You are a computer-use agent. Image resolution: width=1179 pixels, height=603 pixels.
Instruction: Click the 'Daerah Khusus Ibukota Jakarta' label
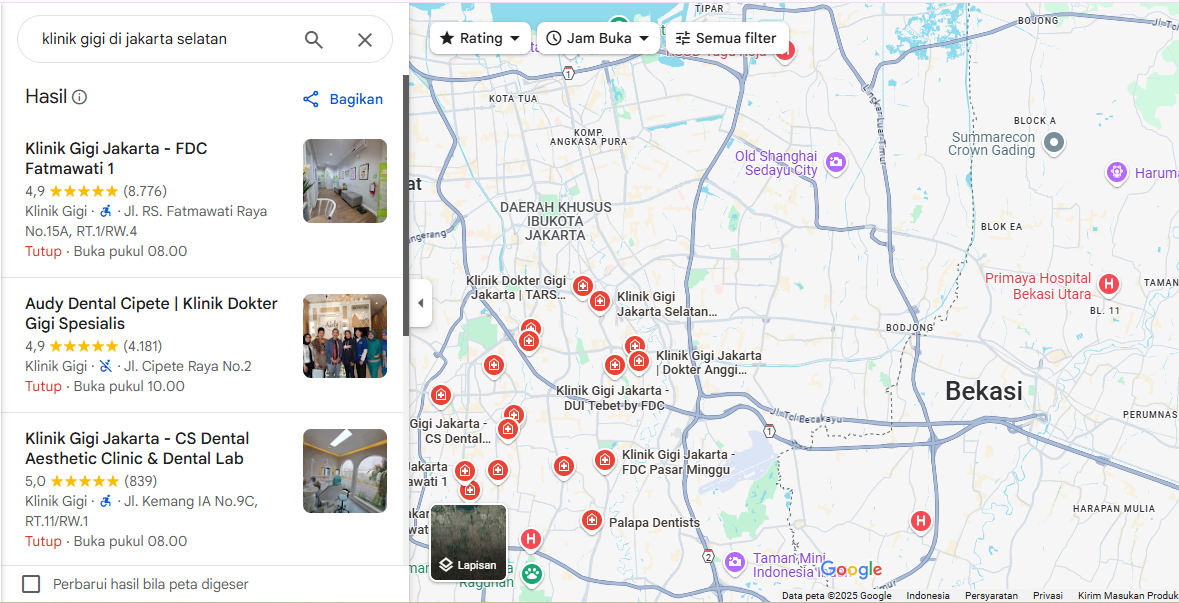[555, 221]
